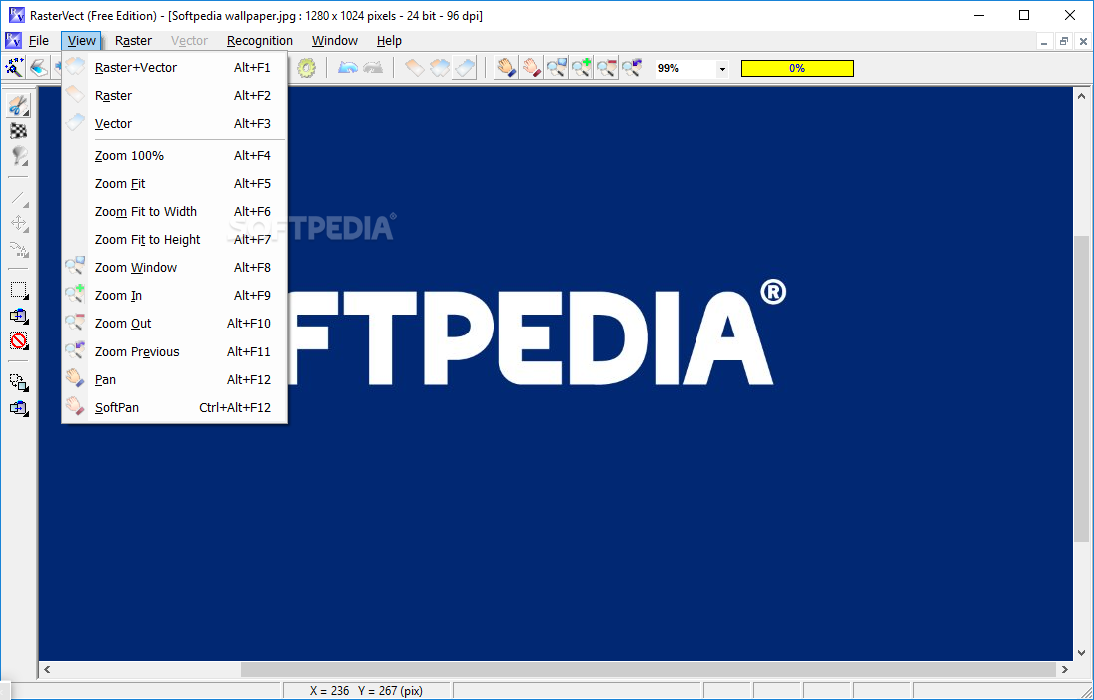Image resolution: width=1094 pixels, height=700 pixels.
Task: Select the diagonal line drawing tool
Action: (18, 198)
